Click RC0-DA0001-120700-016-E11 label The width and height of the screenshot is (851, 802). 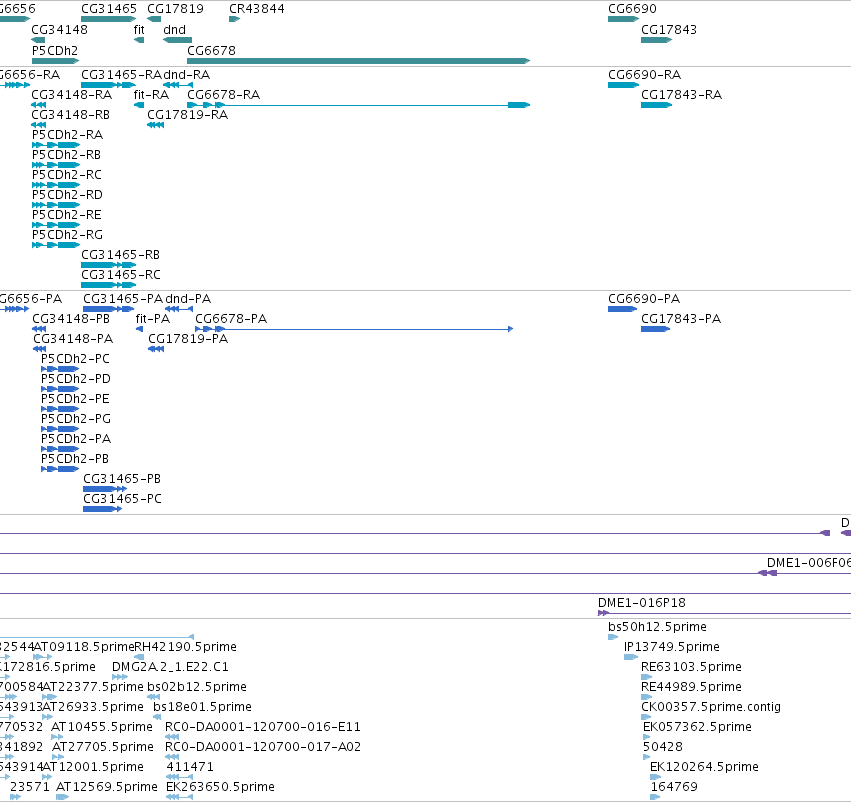point(263,727)
